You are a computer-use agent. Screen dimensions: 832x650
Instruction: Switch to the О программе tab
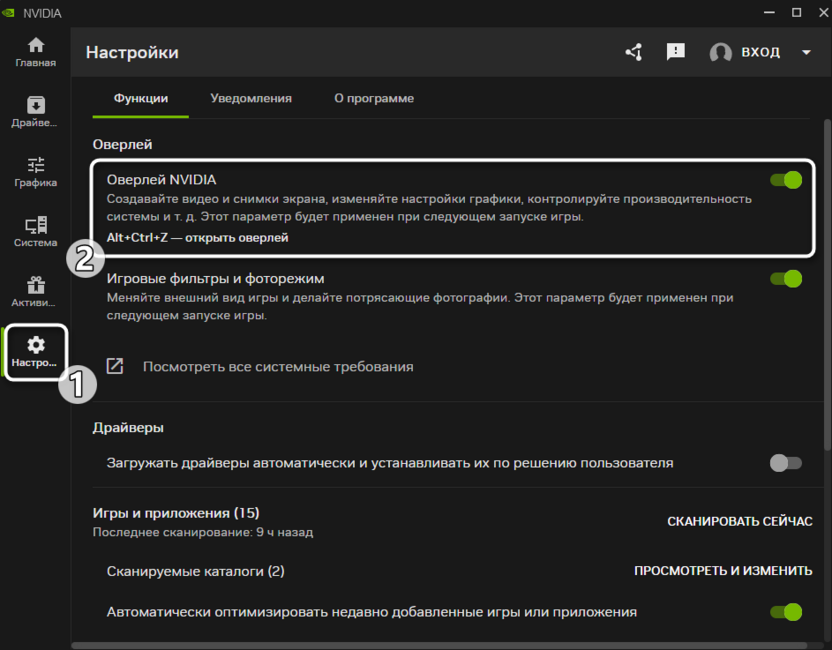pos(374,98)
